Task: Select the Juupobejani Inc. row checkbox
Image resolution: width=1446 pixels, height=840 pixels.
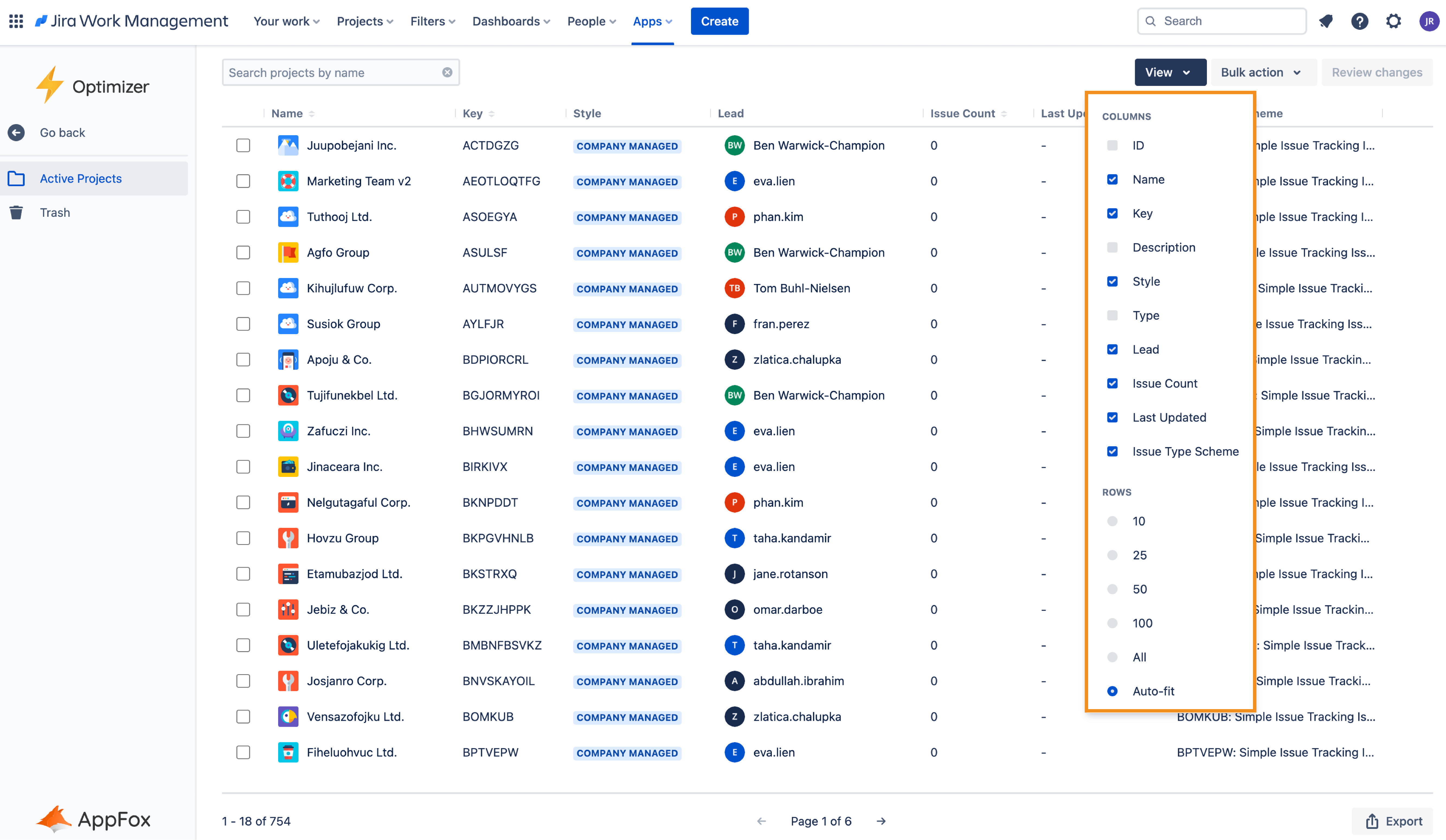Action: (x=243, y=146)
